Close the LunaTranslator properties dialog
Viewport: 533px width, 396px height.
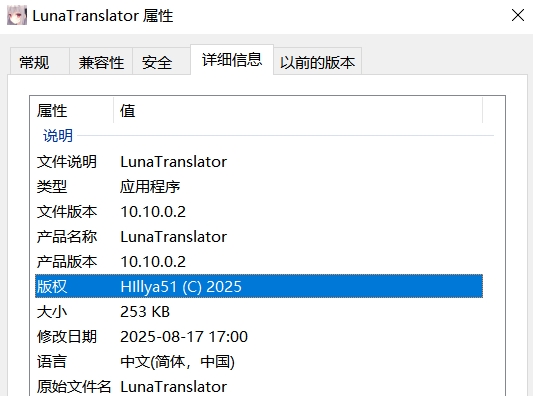[518, 15]
